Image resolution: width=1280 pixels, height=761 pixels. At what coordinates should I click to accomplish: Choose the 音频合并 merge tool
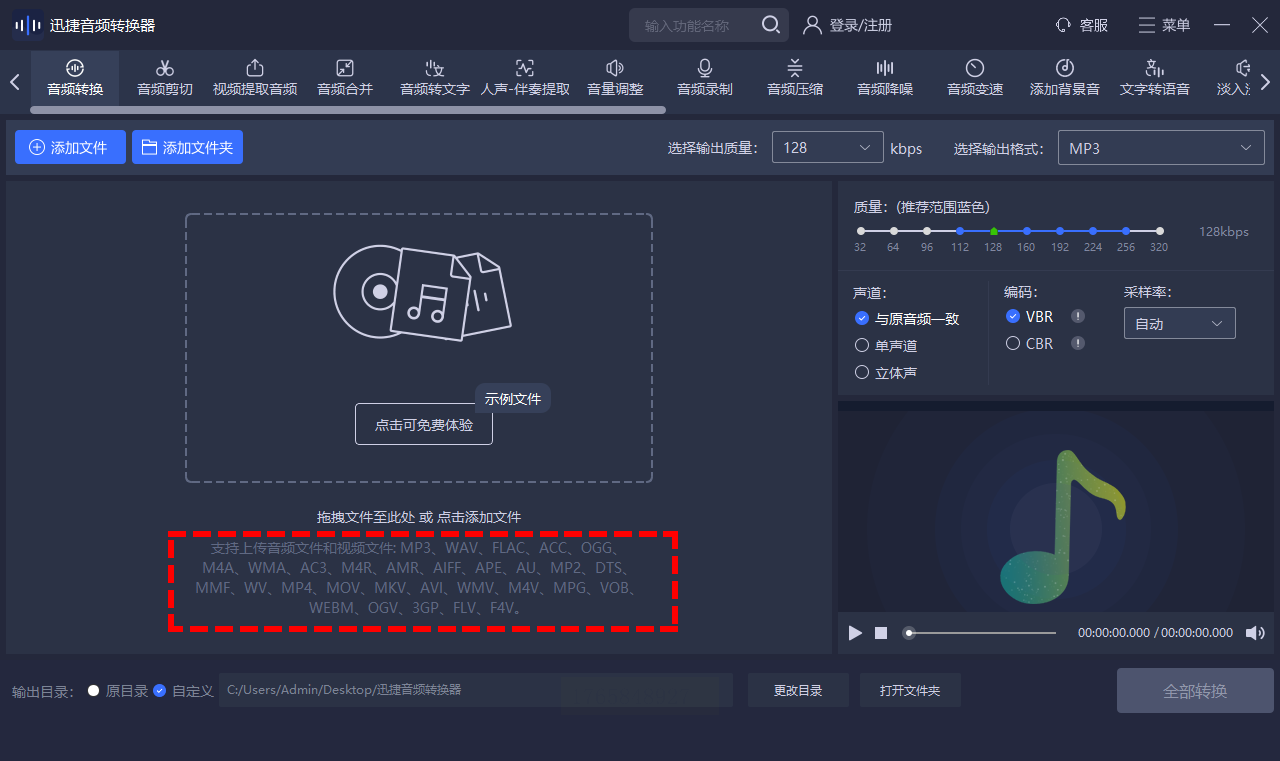pos(345,78)
